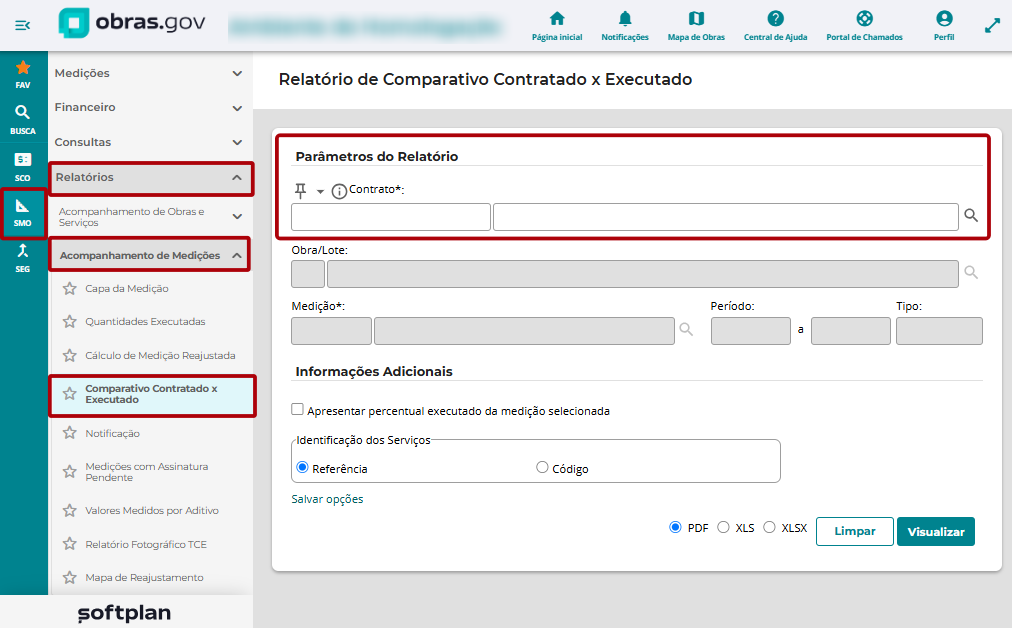Favorite Capa da Medição with its star

(x=70, y=289)
